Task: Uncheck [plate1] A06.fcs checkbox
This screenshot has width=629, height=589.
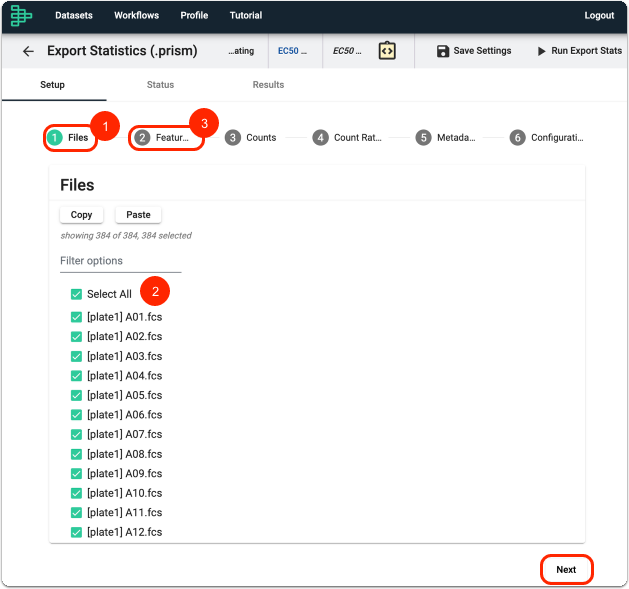Action: click(76, 414)
